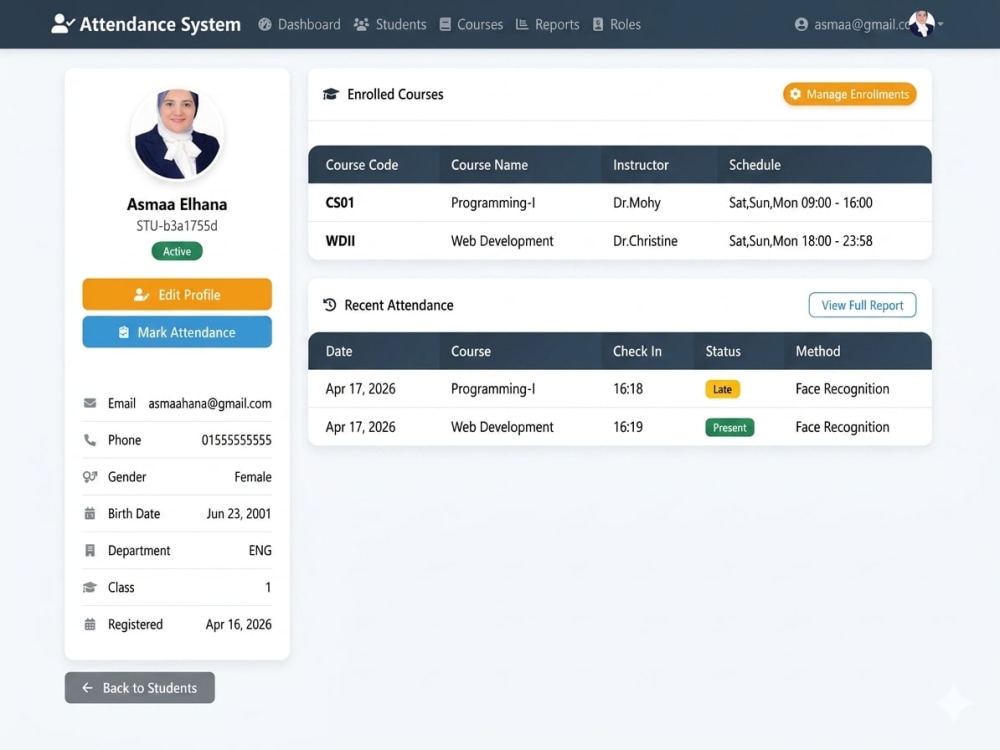Image resolution: width=1000 pixels, height=750 pixels.
Task: Click registered date Apr 16, 2026
Action: click(239, 624)
